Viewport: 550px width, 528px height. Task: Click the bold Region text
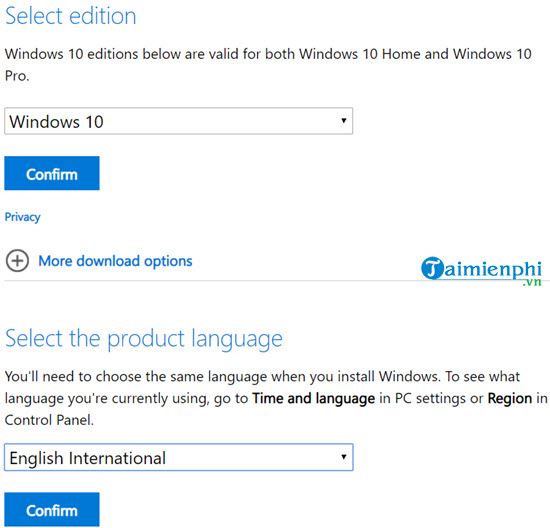[x=510, y=399]
